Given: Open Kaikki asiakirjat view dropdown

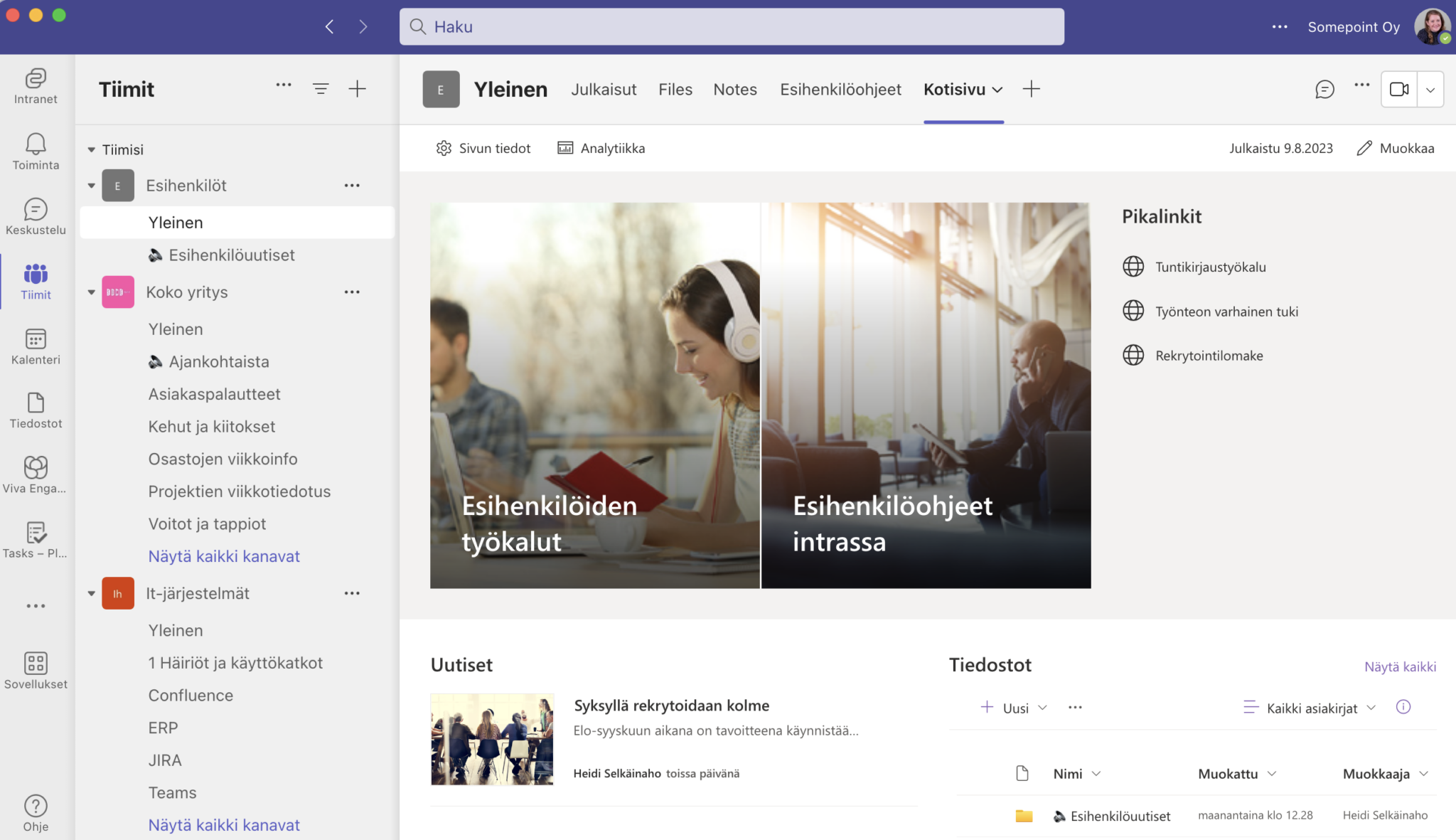Looking at the screenshot, I should click(1311, 708).
